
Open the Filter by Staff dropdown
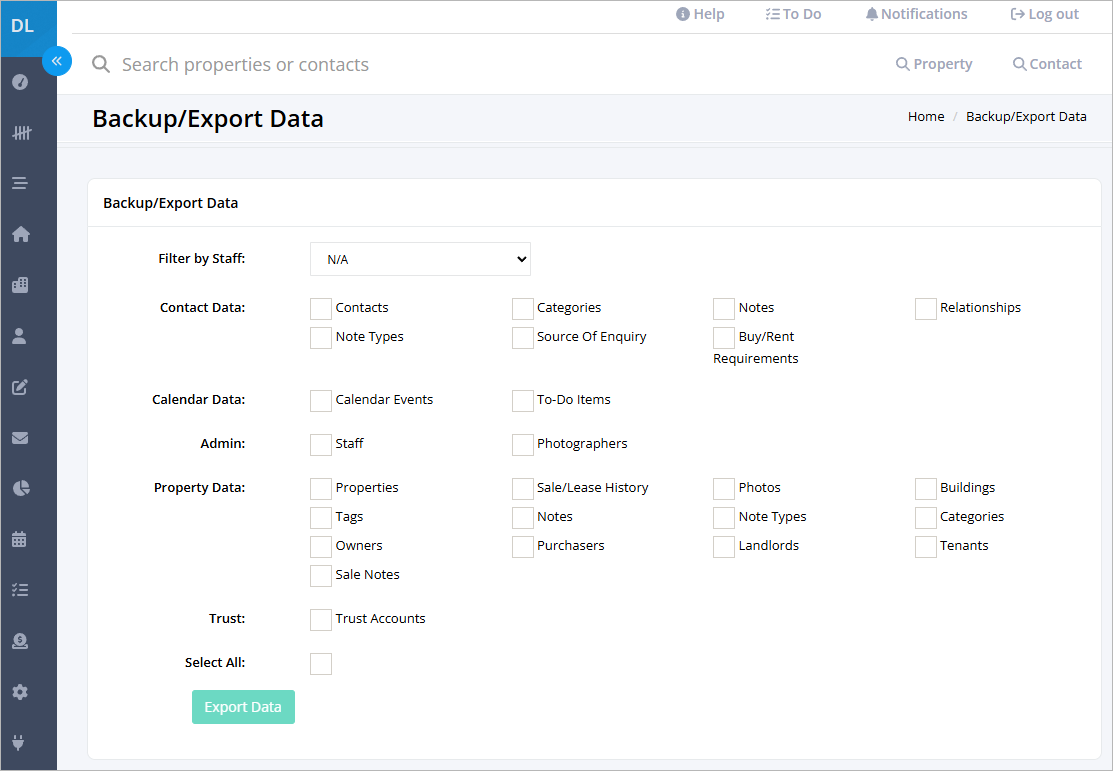[420, 259]
